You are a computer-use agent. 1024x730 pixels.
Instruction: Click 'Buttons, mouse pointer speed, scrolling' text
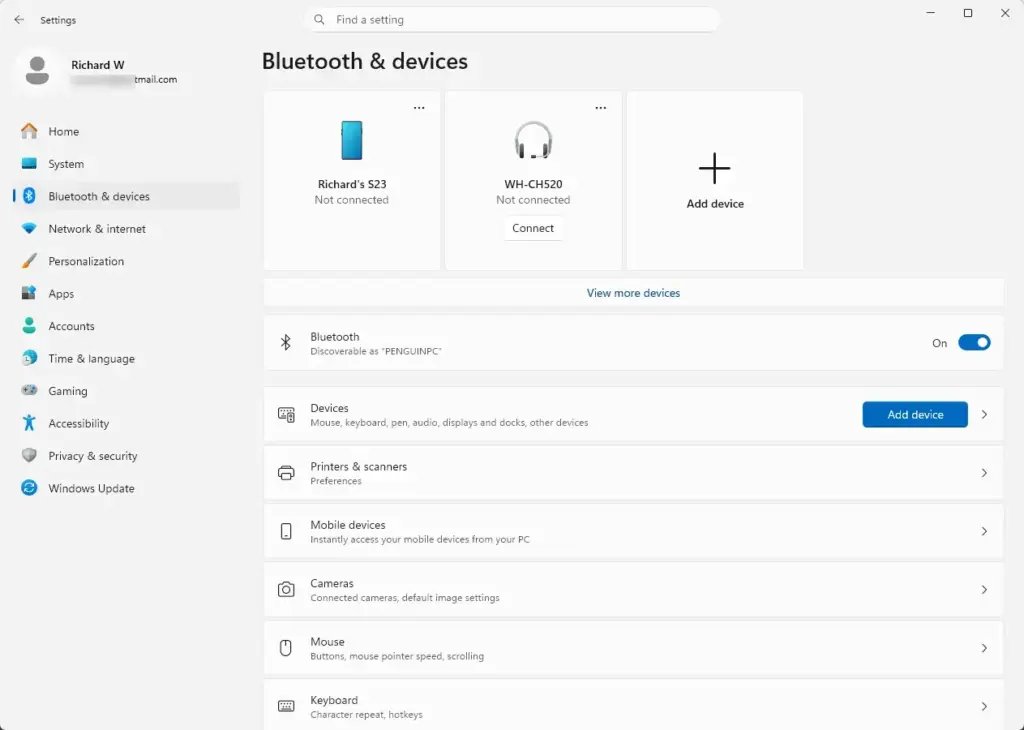pyautogui.click(x=397, y=656)
